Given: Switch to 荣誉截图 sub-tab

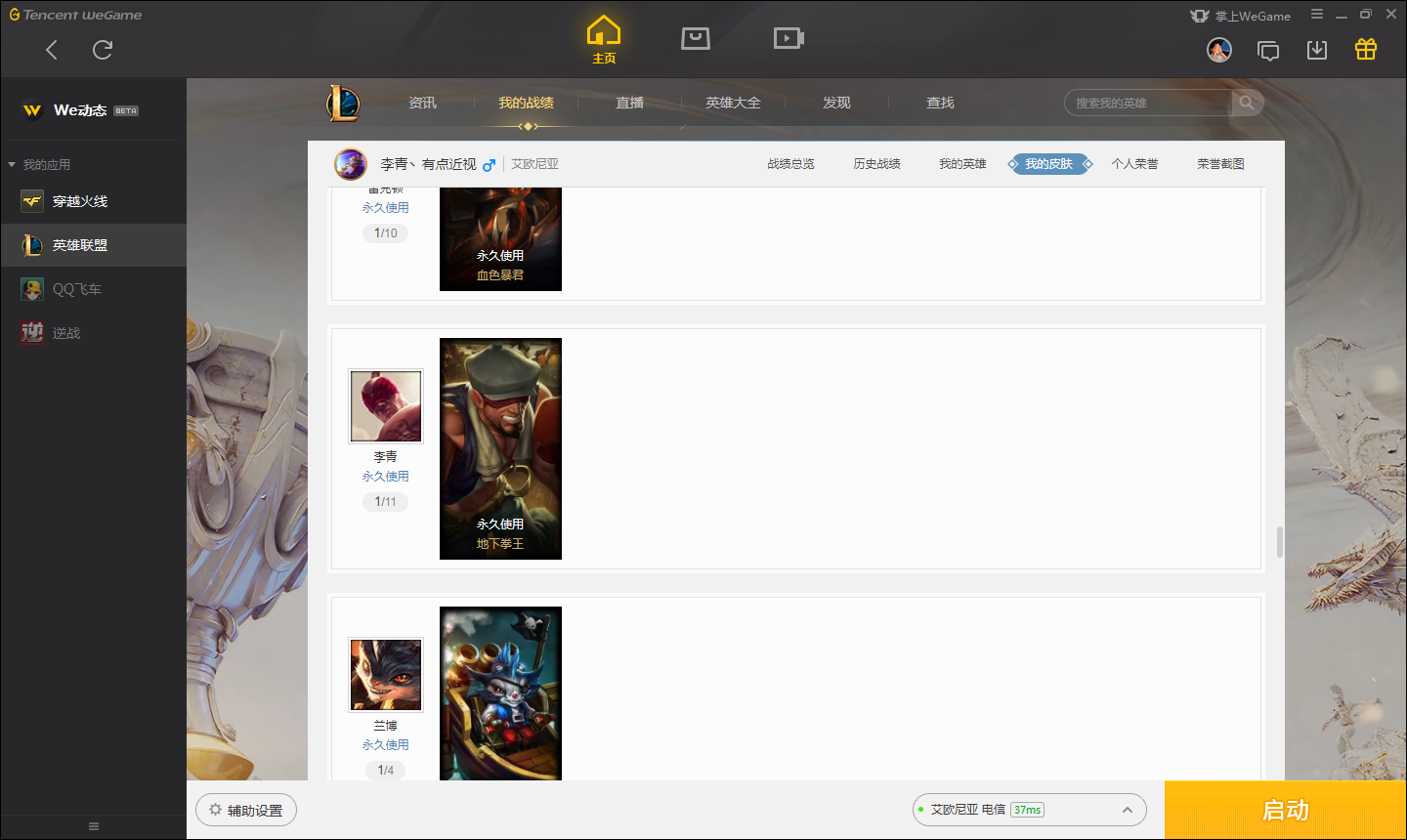Looking at the screenshot, I should coord(1220,164).
